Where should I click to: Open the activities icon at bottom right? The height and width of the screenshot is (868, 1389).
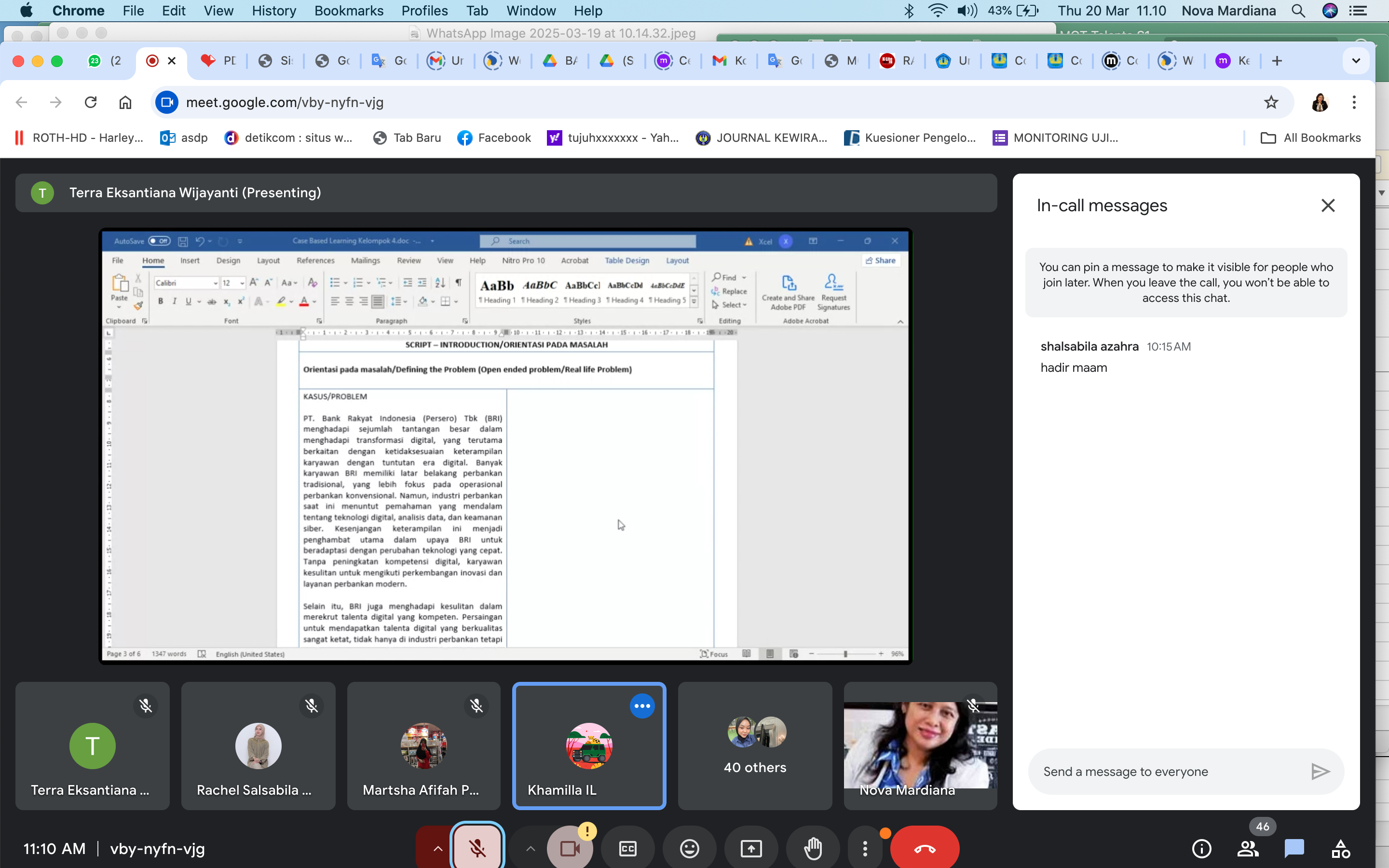click(1340, 849)
